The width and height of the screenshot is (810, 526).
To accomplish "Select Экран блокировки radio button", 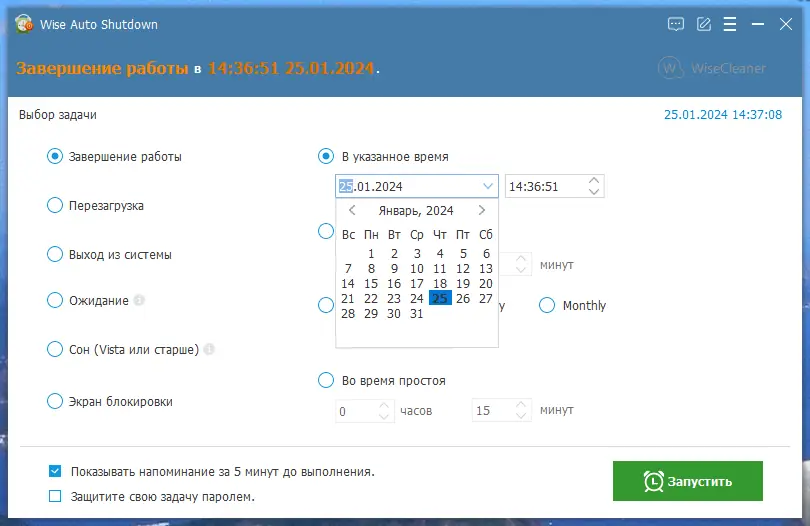I will tap(55, 401).
